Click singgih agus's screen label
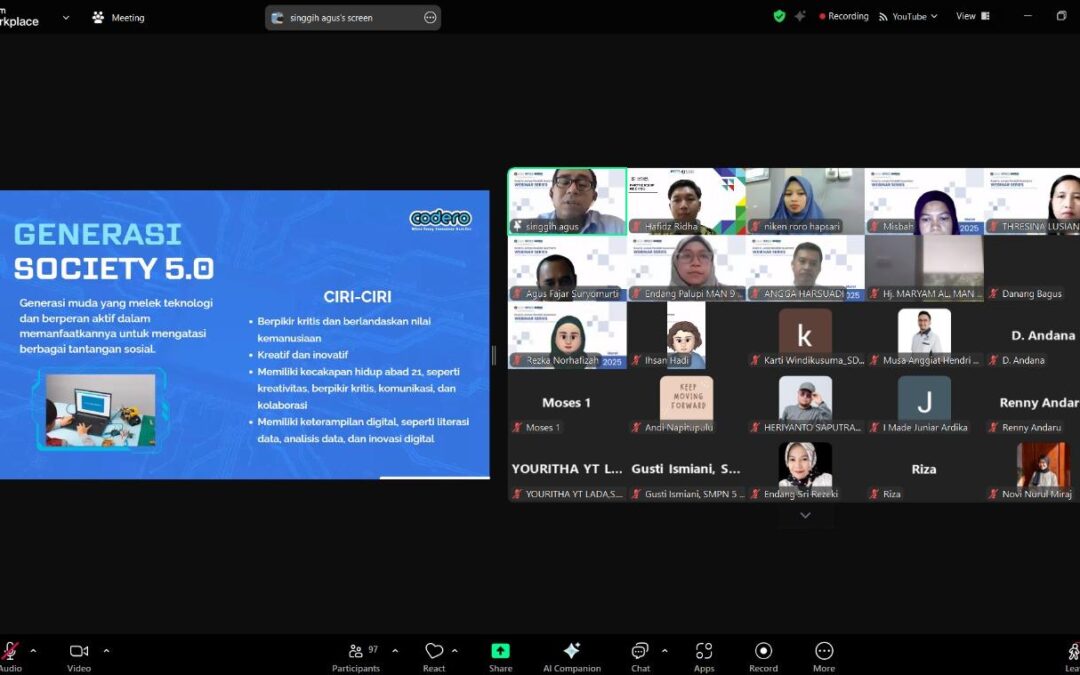 (x=331, y=18)
